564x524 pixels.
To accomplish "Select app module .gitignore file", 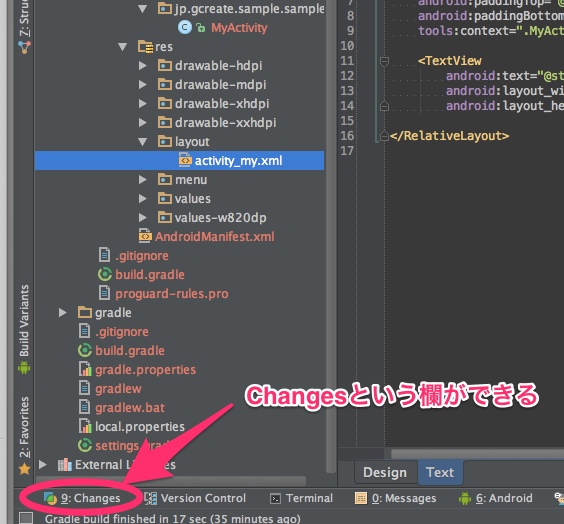I will tap(142, 256).
